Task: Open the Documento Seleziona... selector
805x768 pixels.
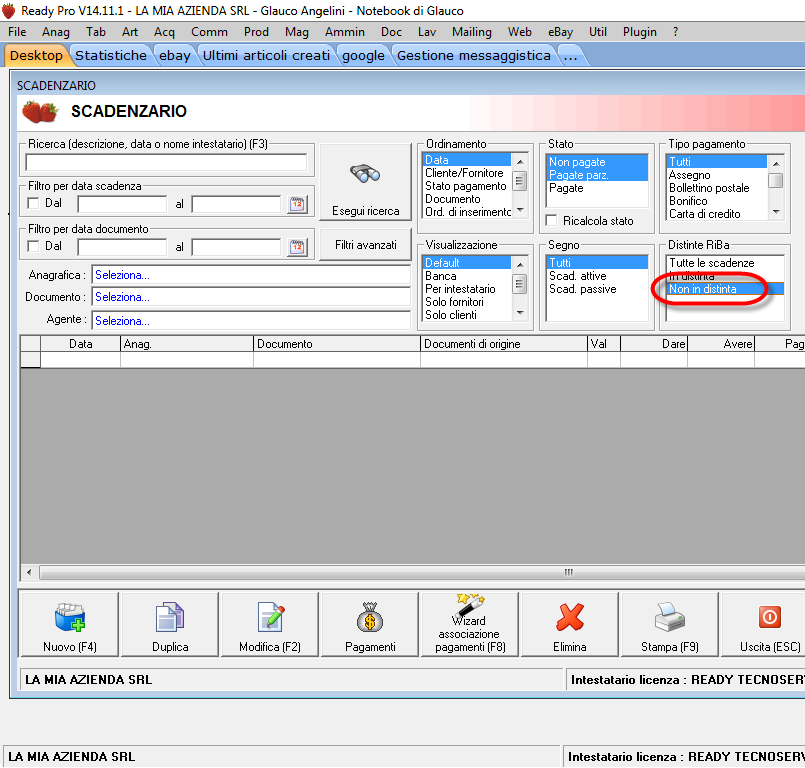Action: [x=251, y=297]
